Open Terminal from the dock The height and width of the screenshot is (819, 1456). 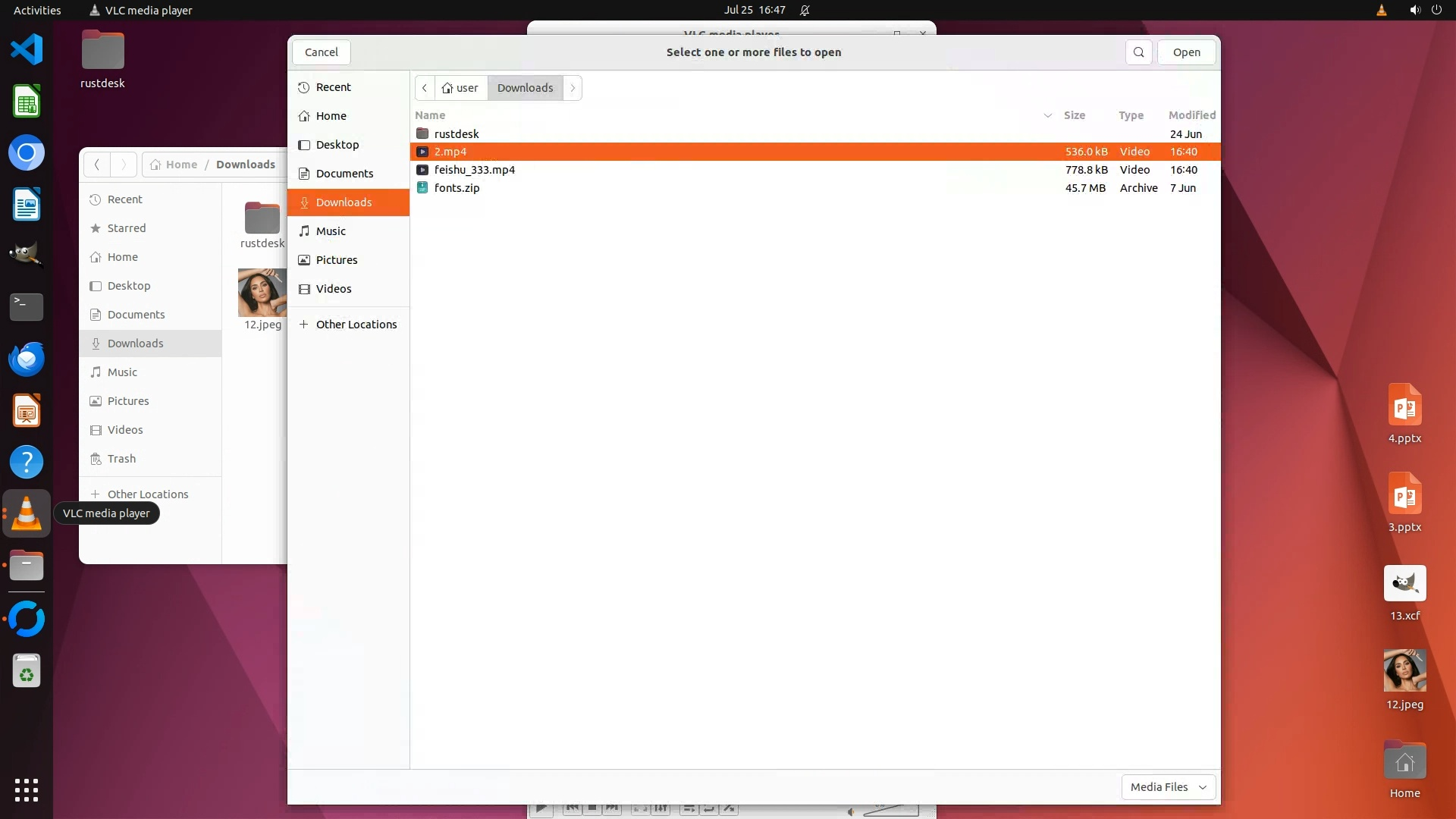[27, 307]
